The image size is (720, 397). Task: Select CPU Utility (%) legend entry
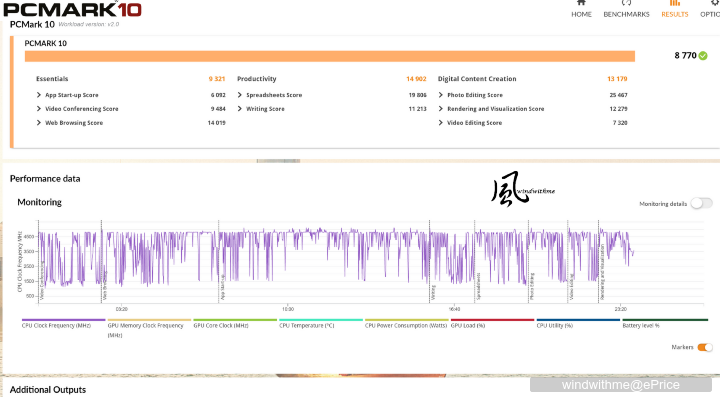(555, 325)
